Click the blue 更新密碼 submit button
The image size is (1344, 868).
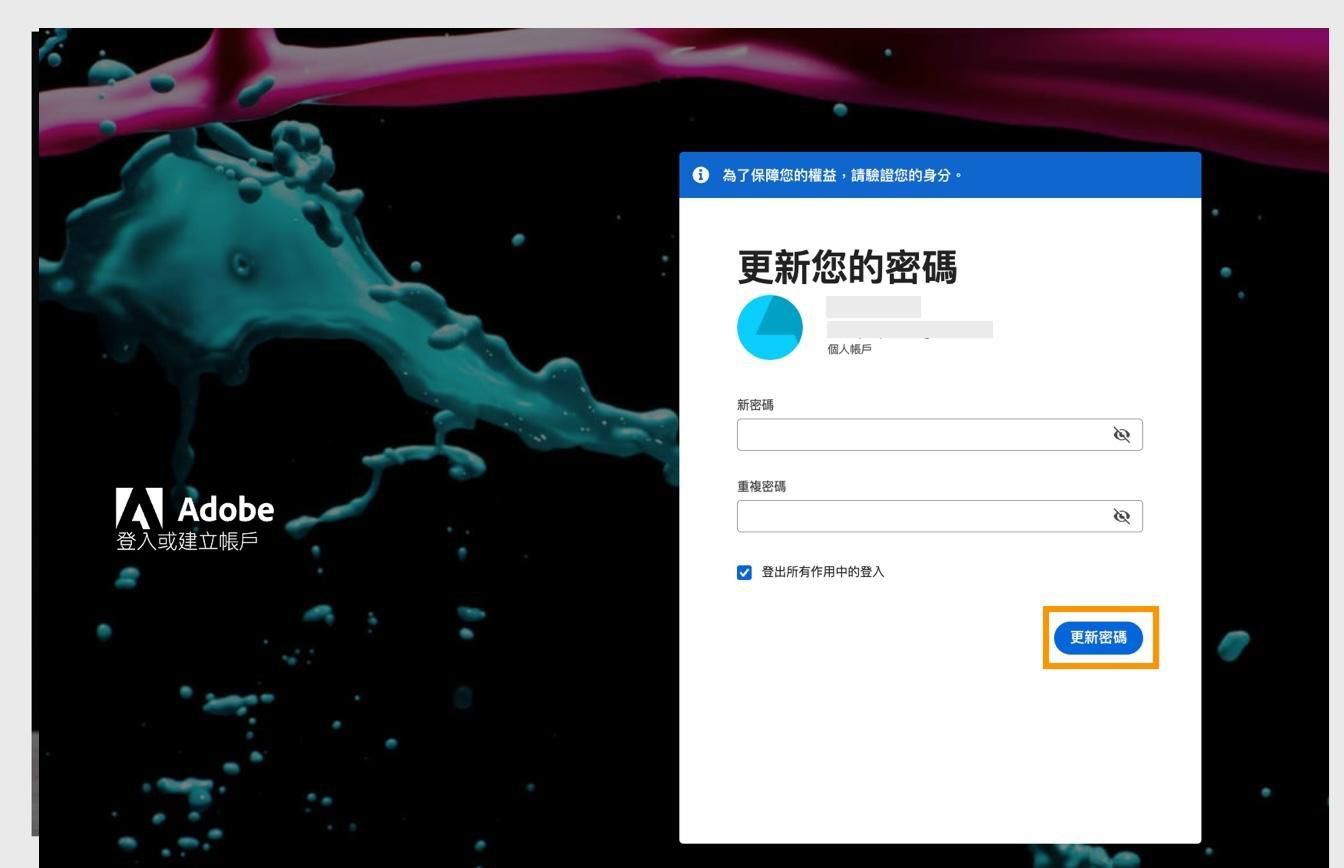click(1098, 638)
